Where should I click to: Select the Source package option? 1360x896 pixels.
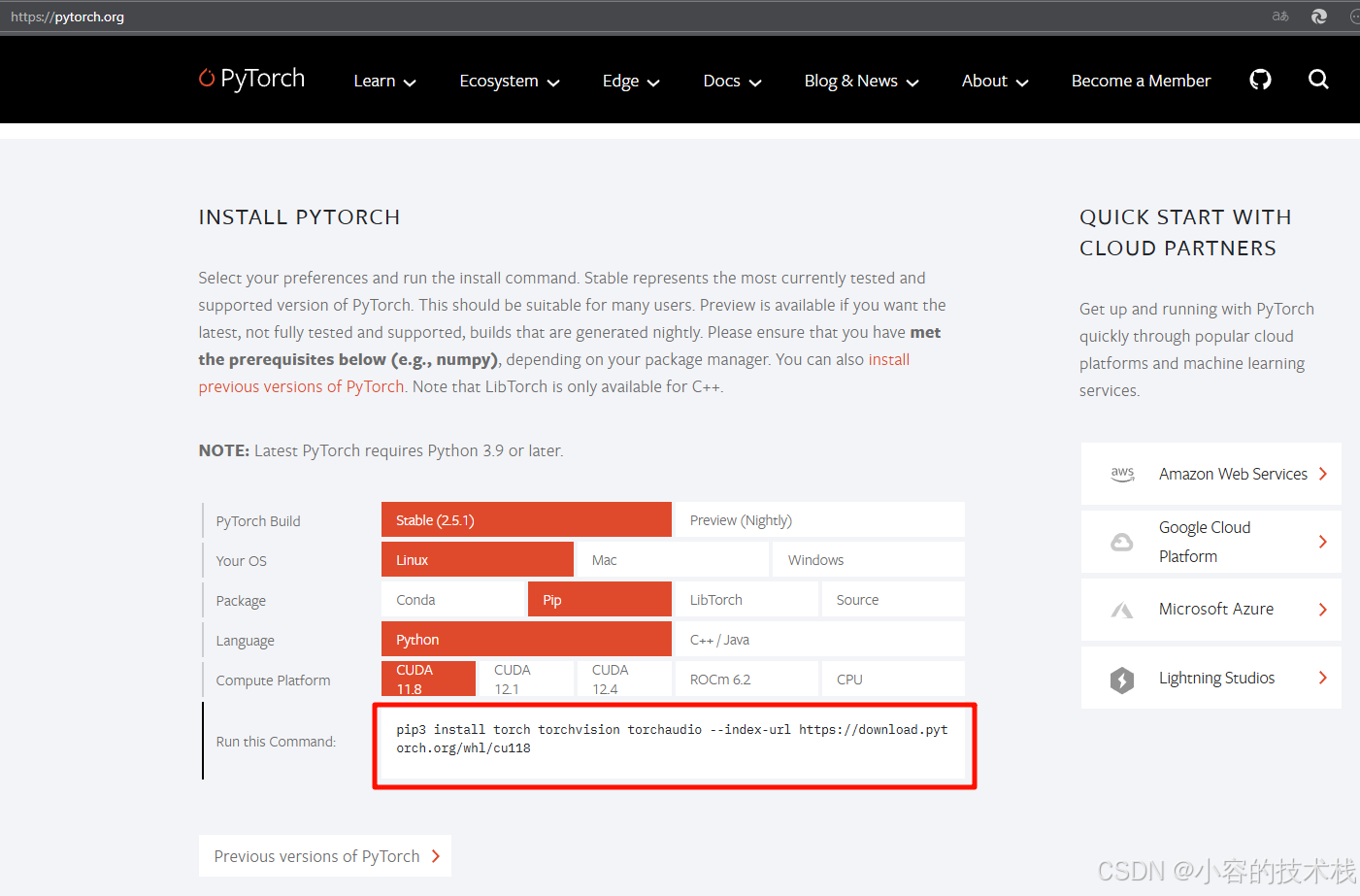[x=893, y=599]
